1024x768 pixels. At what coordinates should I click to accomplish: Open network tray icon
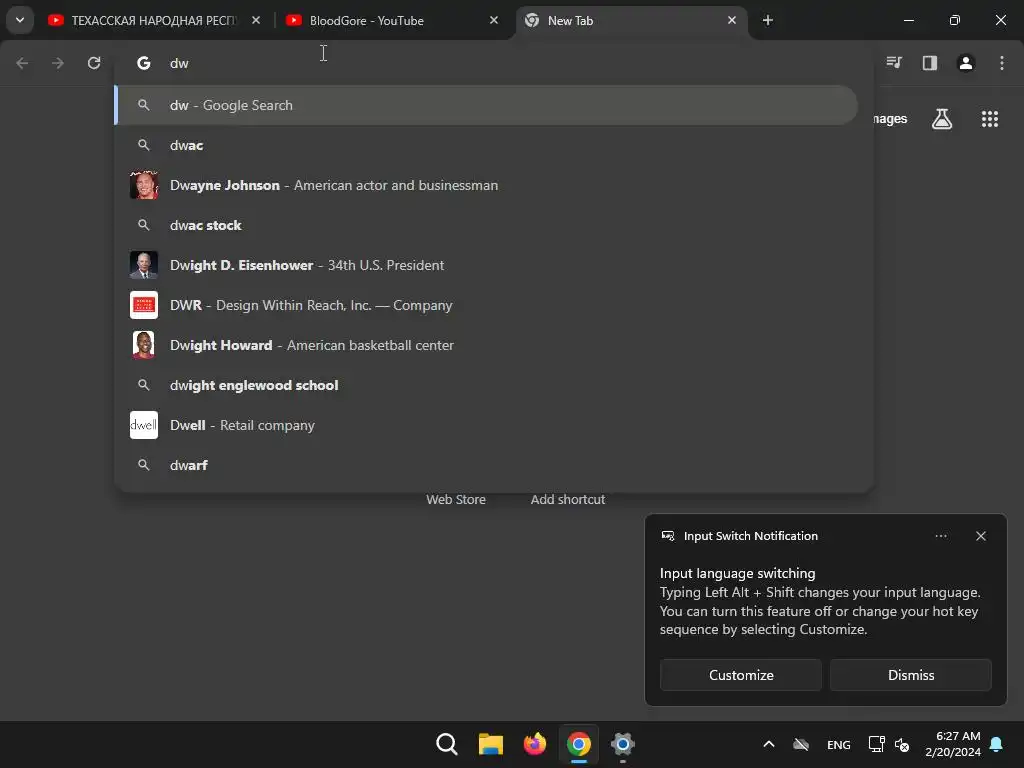coord(876,744)
